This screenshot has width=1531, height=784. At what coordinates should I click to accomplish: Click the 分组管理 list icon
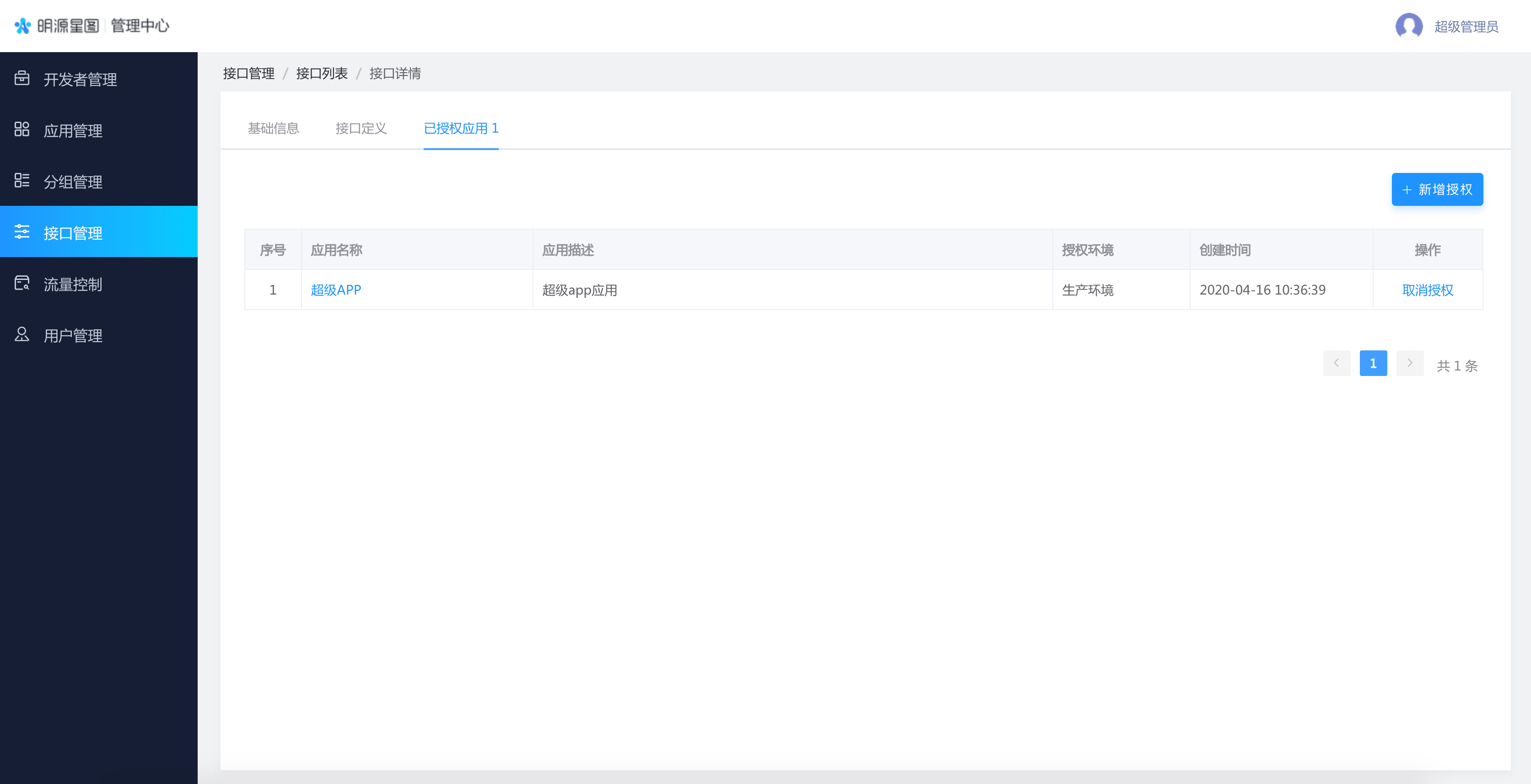point(22,181)
